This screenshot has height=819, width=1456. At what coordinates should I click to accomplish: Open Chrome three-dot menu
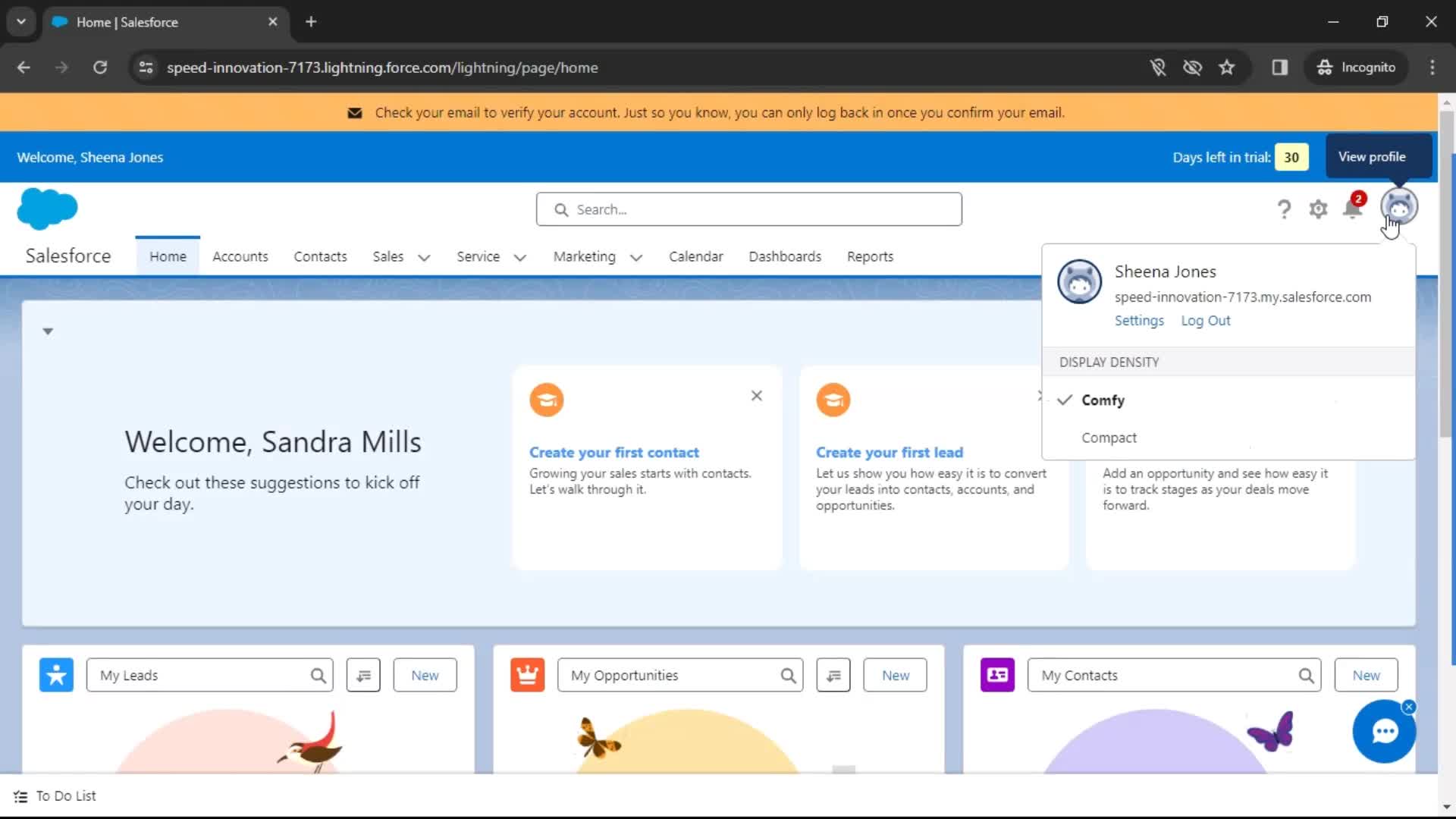point(1432,67)
